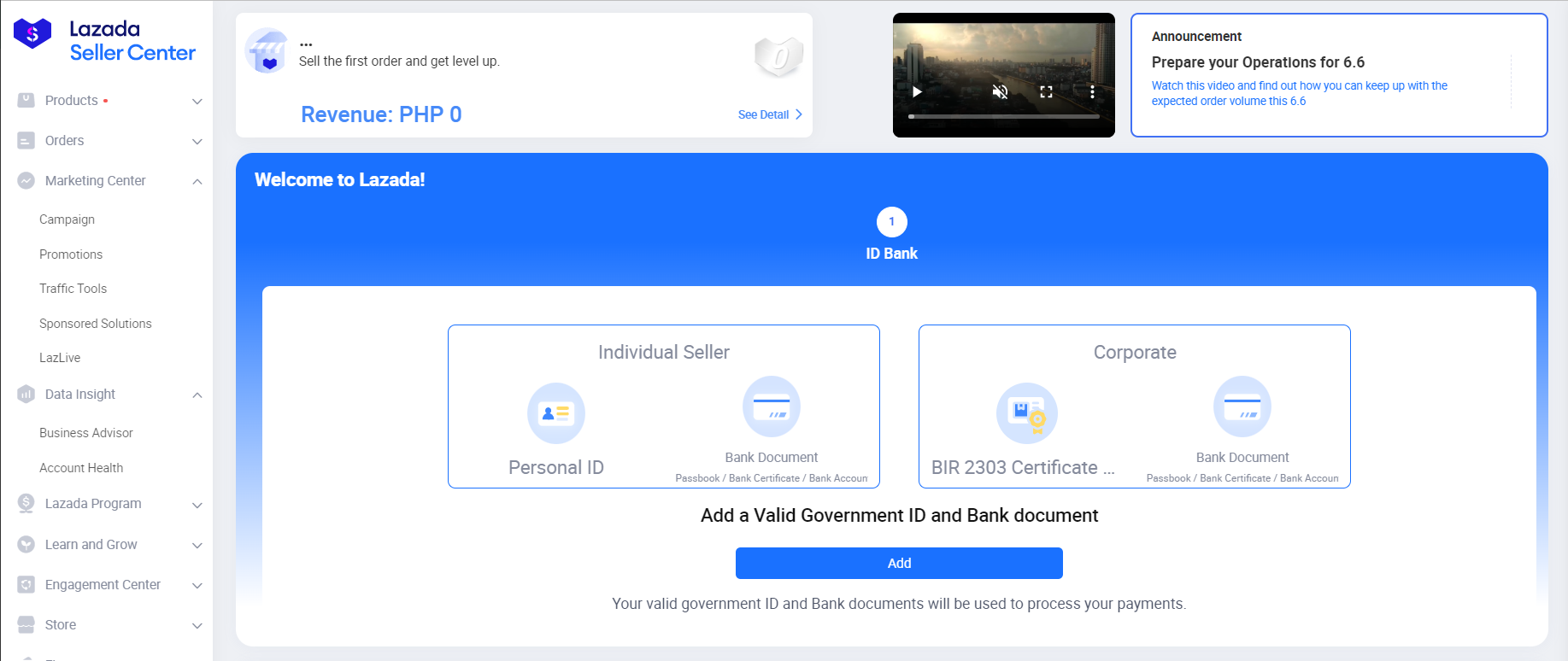Open the Campaign menu item
The height and width of the screenshot is (661, 1568).
tap(67, 219)
